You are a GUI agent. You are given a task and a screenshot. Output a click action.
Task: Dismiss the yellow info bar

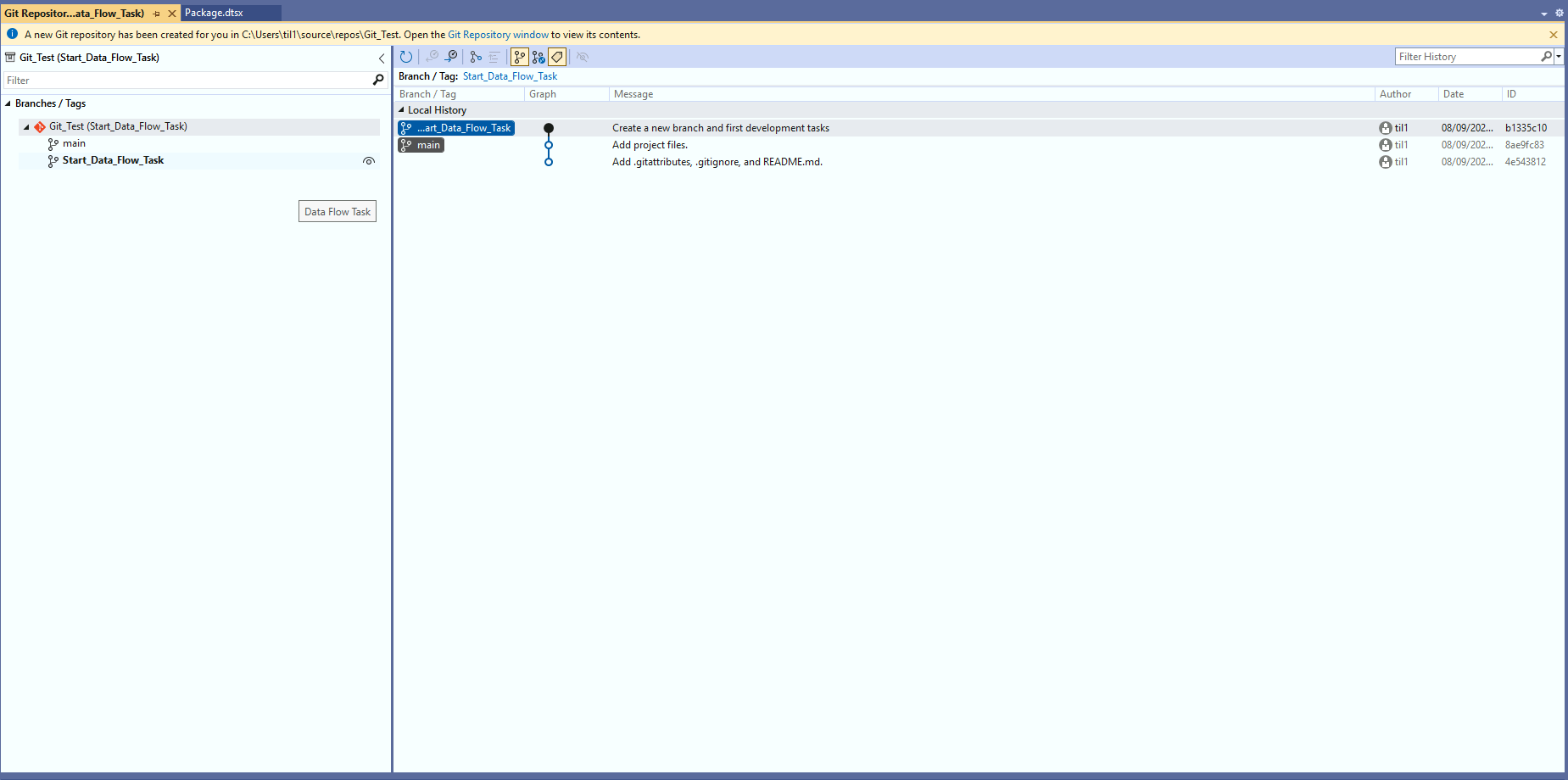pos(1554,35)
